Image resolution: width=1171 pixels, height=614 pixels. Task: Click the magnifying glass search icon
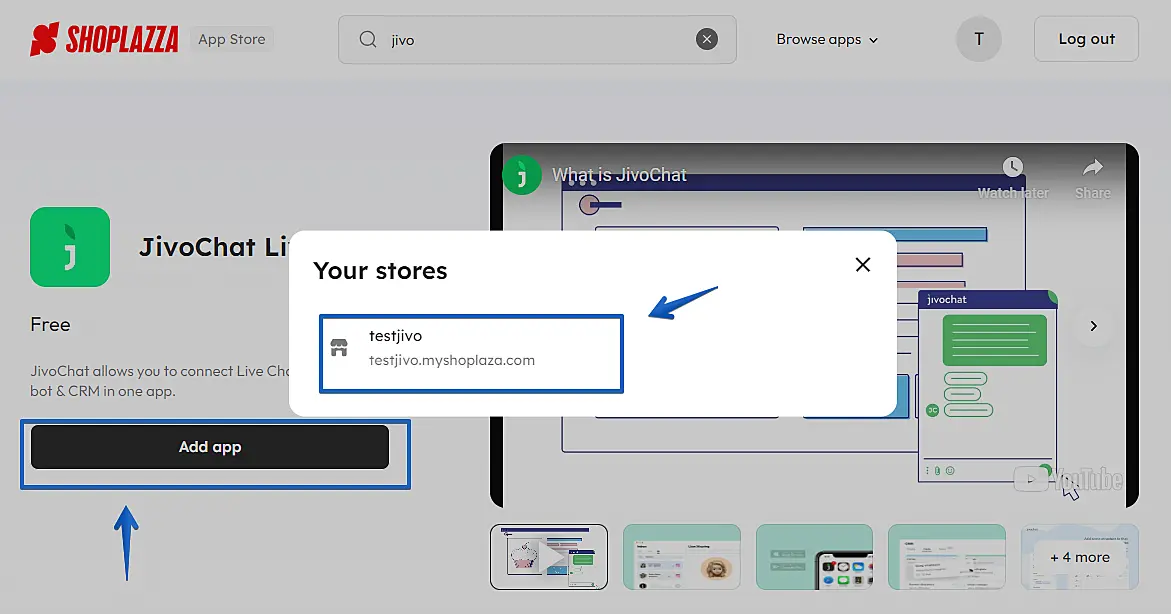(x=368, y=38)
